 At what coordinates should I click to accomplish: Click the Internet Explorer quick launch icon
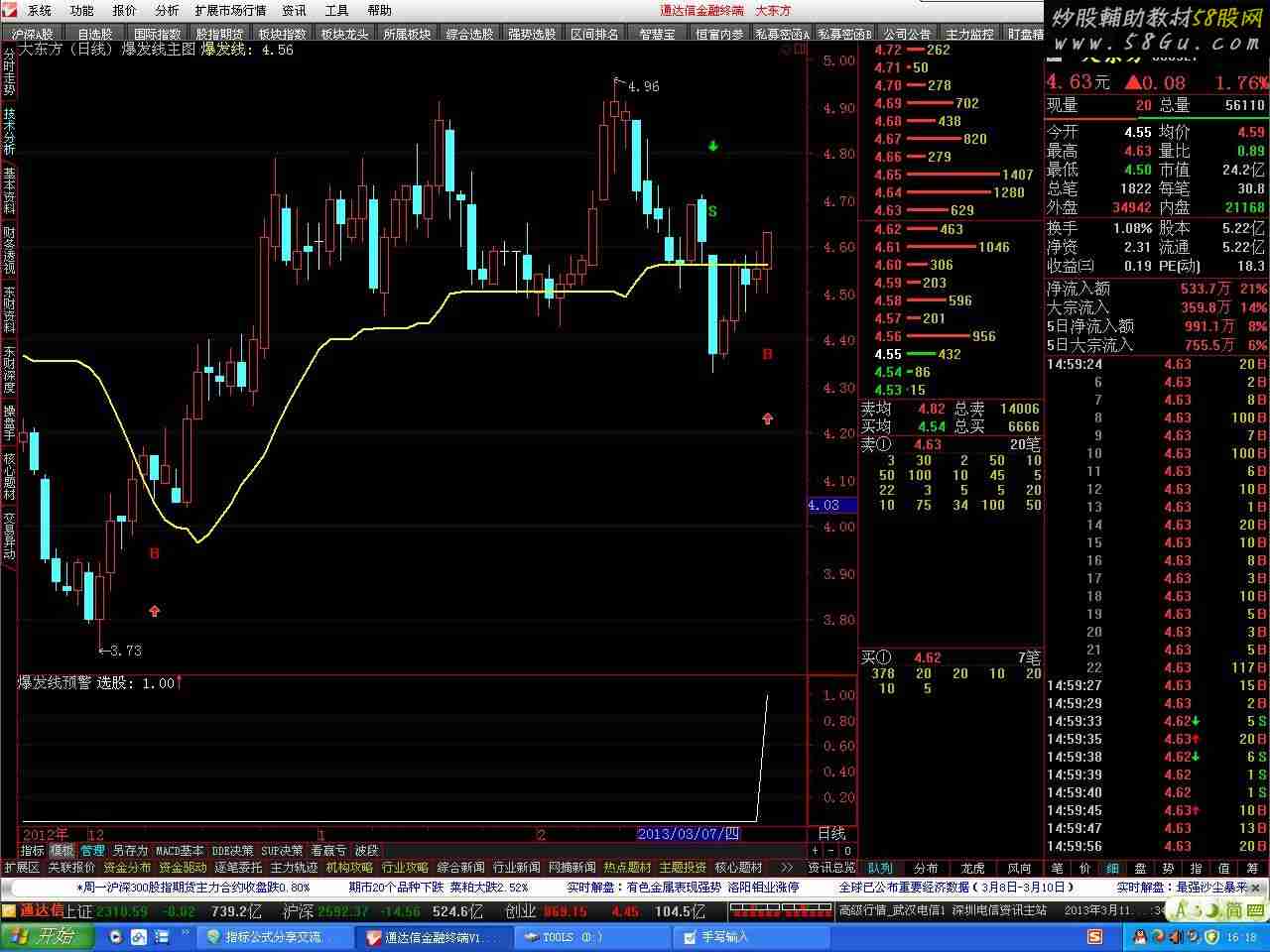(x=137, y=936)
